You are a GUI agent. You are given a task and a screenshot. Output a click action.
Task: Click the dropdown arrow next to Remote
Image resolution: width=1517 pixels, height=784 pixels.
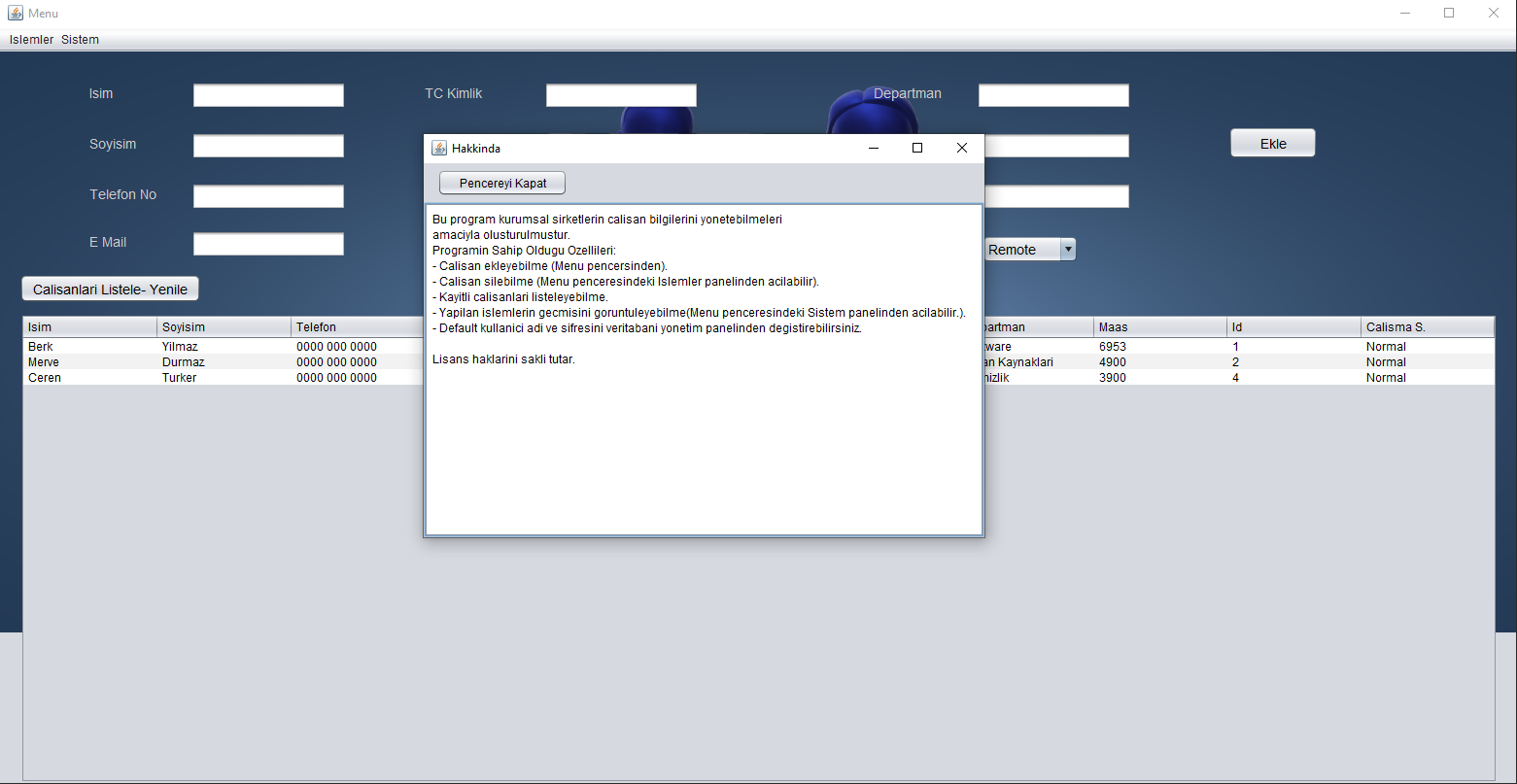point(1067,249)
